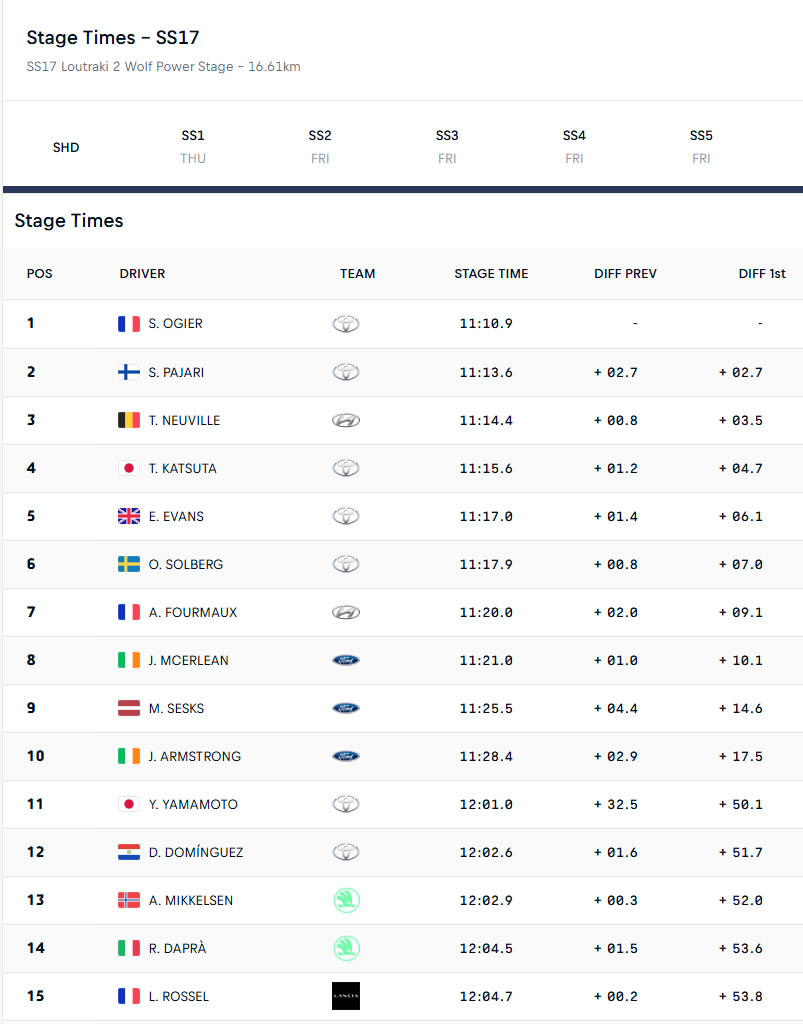The width and height of the screenshot is (803, 1024).
Task: Open the SS3 FRI stage tab
Action: 447,147
